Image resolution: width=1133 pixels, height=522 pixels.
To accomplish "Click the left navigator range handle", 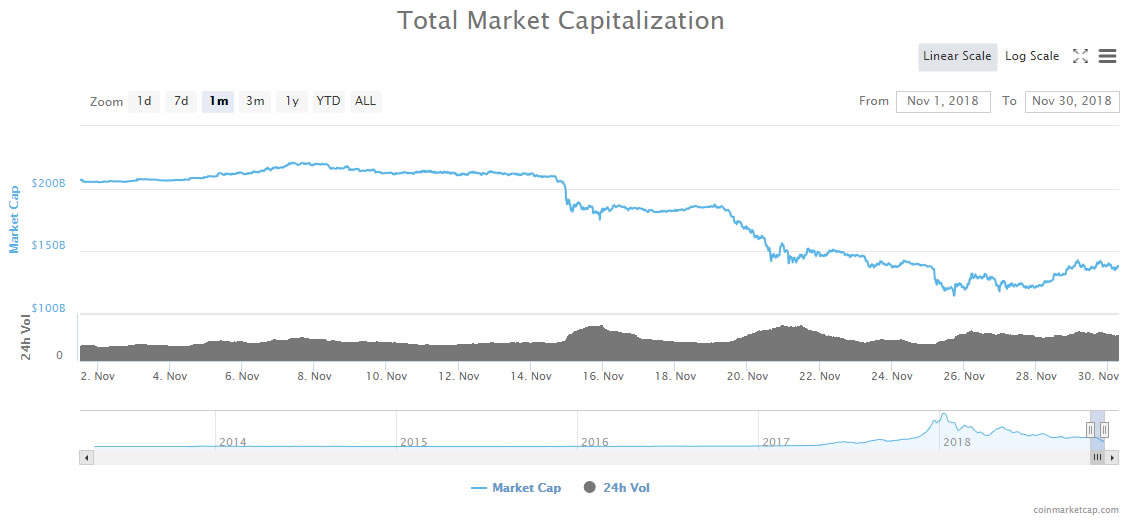I will tap(1090, 430).
